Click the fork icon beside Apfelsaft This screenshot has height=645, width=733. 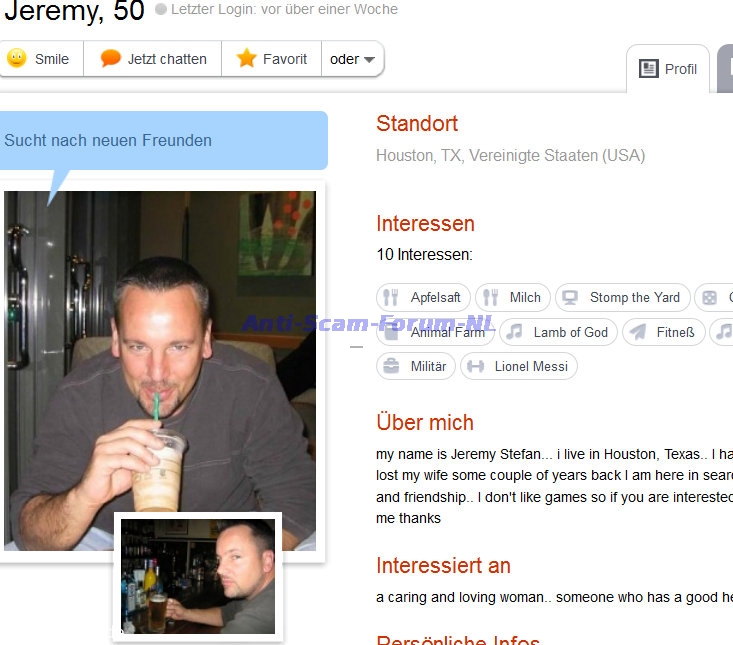(x=390, y=297)
